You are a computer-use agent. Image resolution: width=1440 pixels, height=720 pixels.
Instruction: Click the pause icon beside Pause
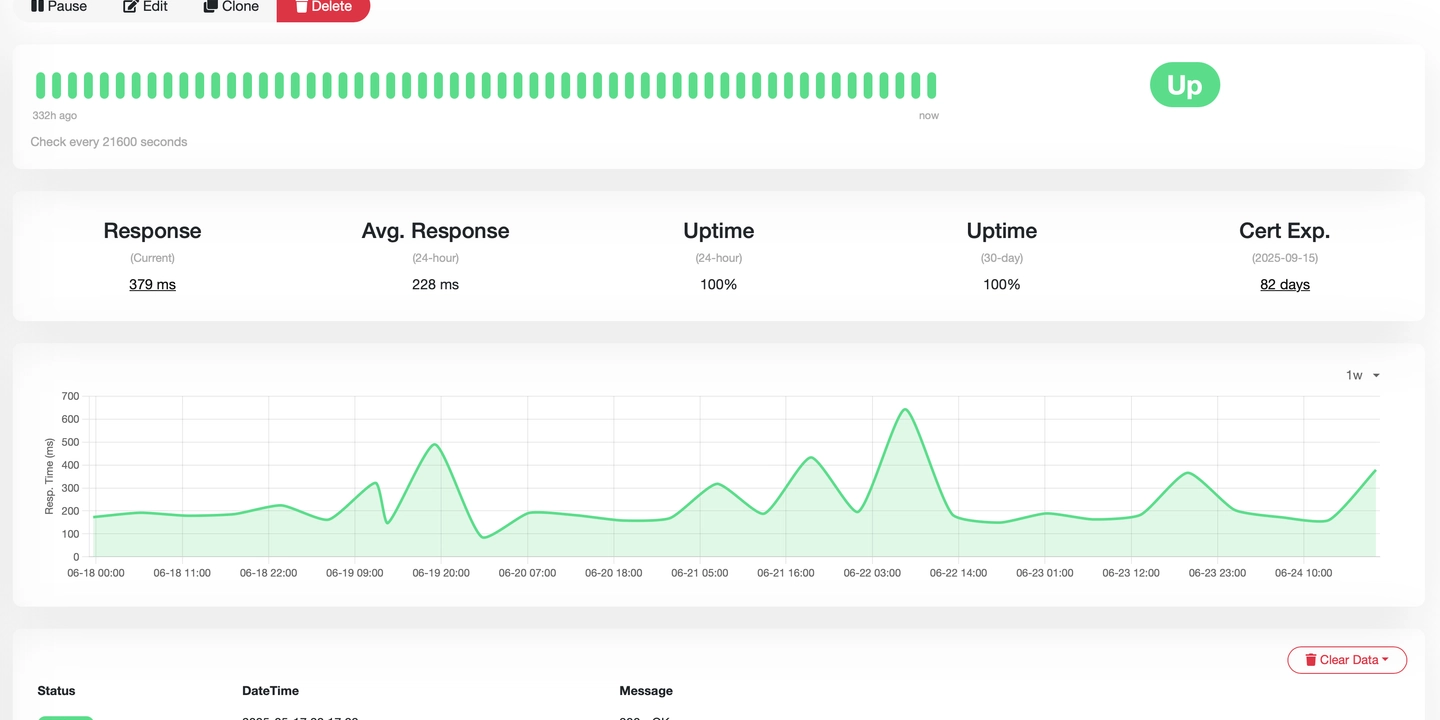[37, 7]
